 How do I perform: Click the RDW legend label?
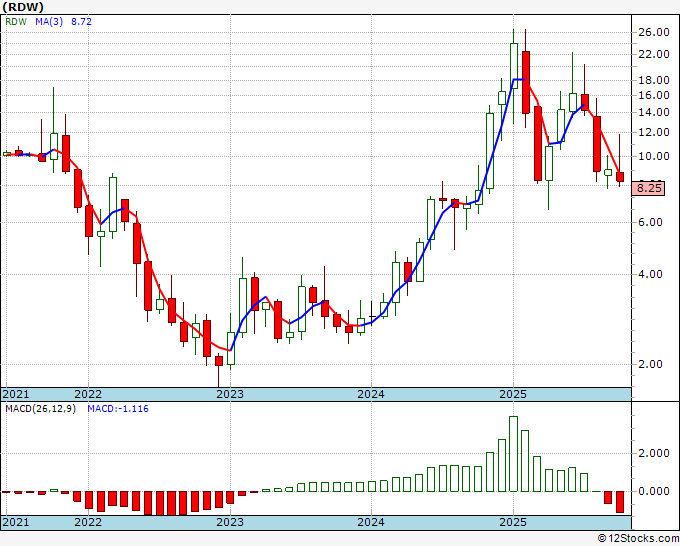16,22
